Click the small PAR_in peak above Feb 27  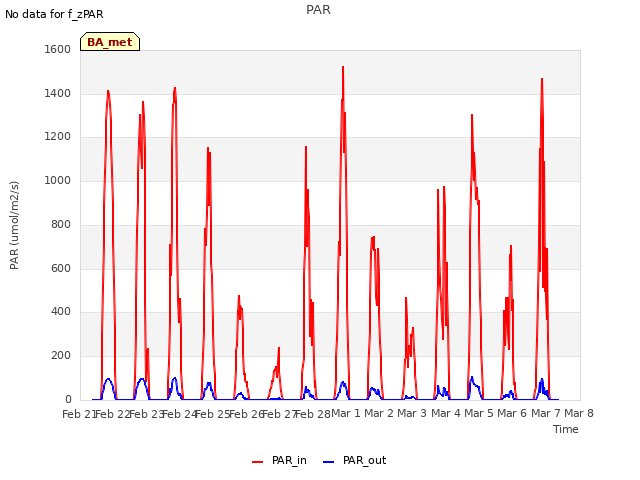coord(279,349)
